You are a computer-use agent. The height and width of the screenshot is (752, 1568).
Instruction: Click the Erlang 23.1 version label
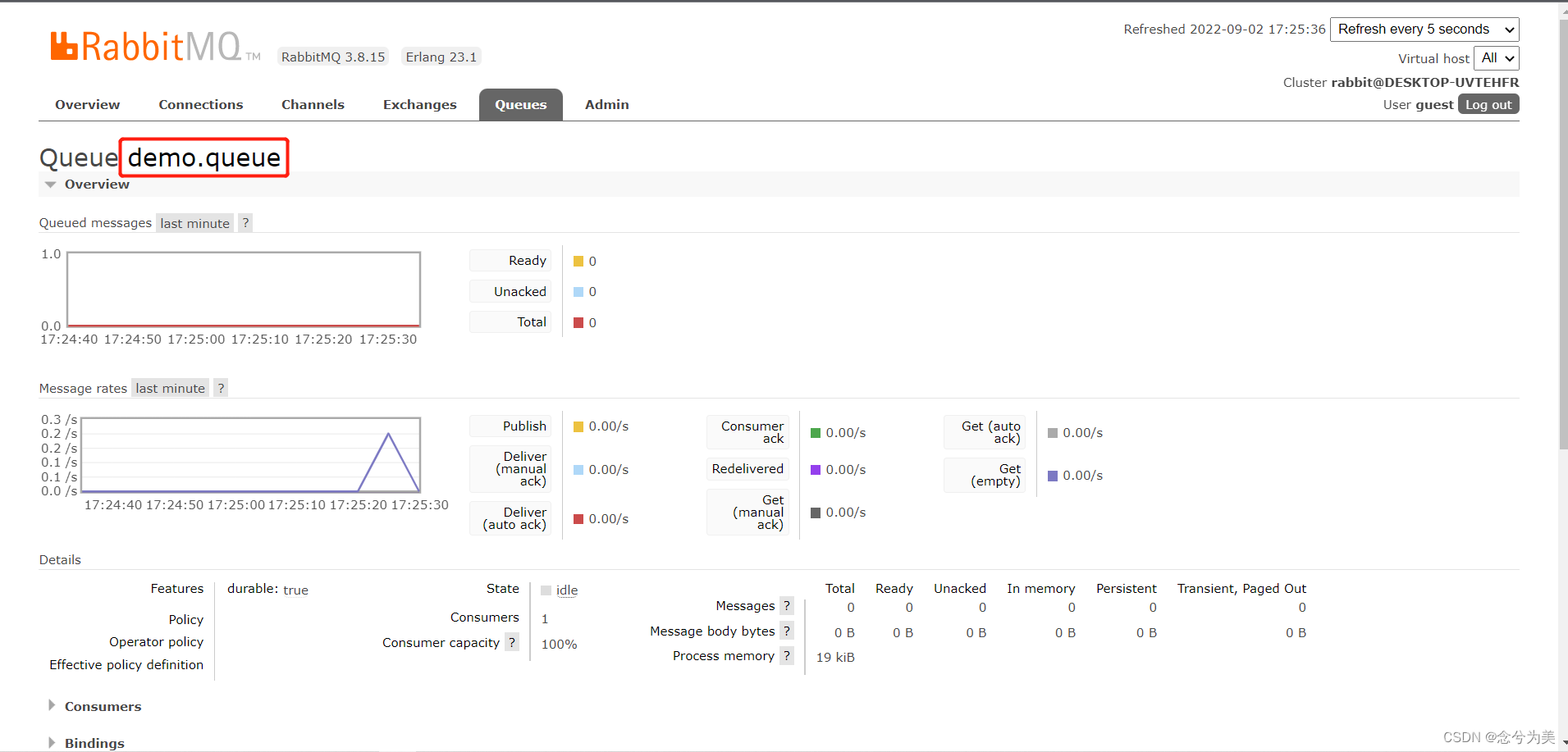pyautogui.click(x=441, y=57)
